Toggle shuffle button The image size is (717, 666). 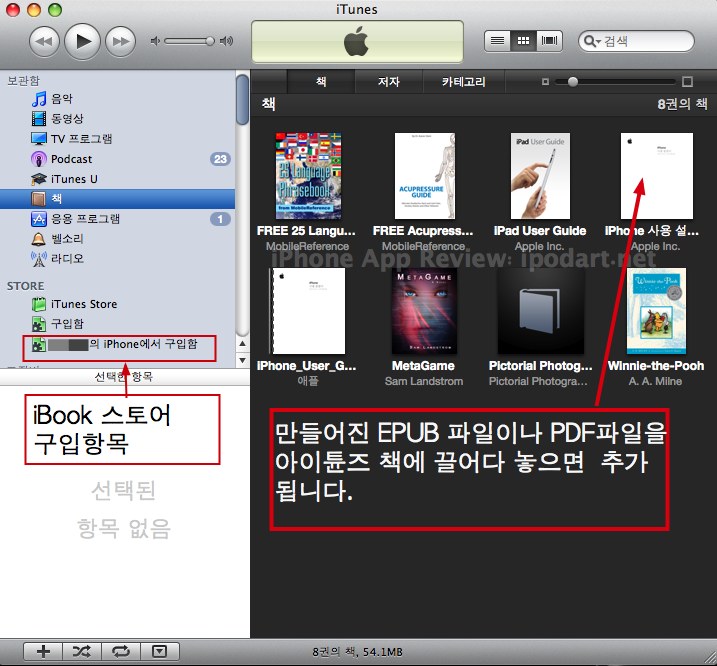82,651
